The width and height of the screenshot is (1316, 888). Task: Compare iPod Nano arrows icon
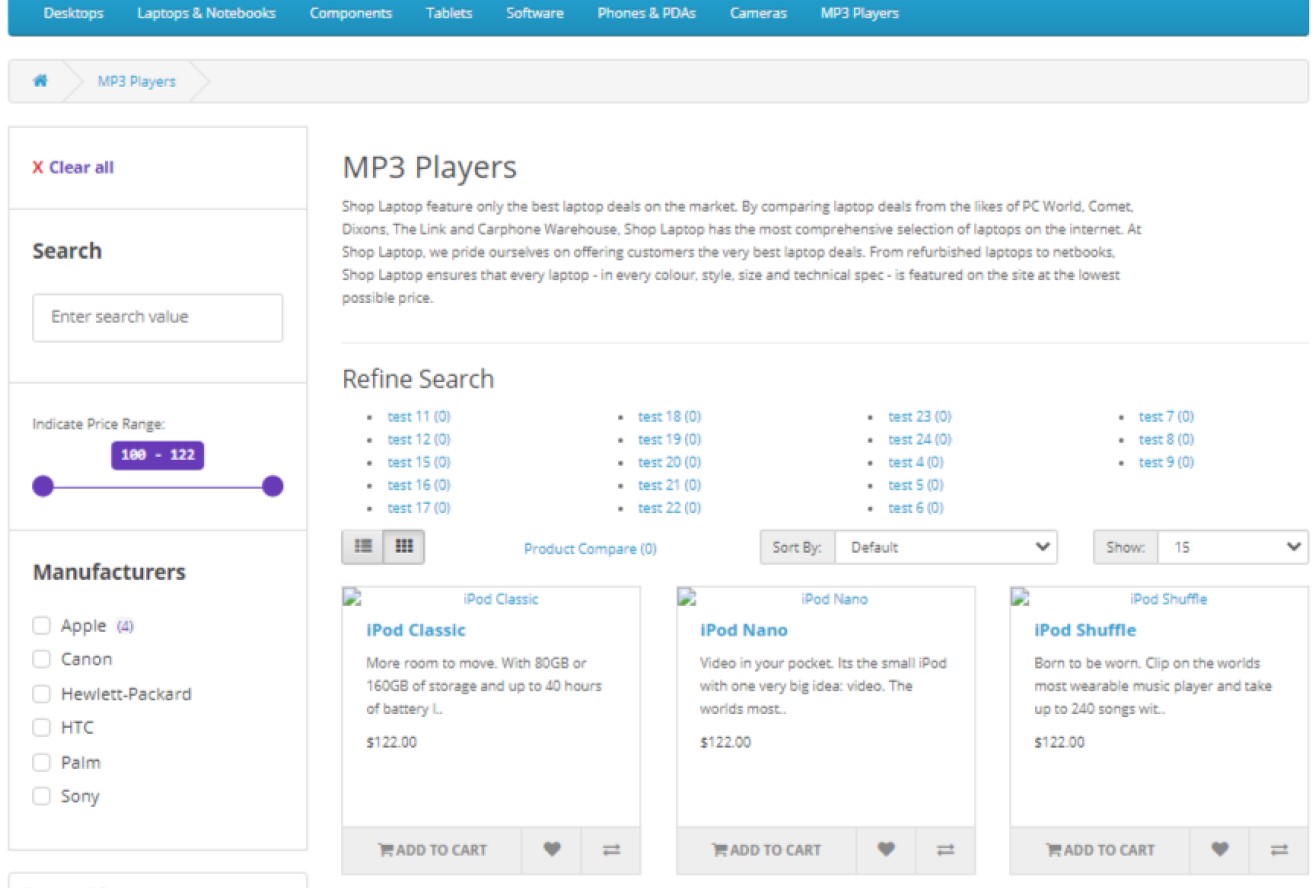pyautogui.click(x=945, y=850)
